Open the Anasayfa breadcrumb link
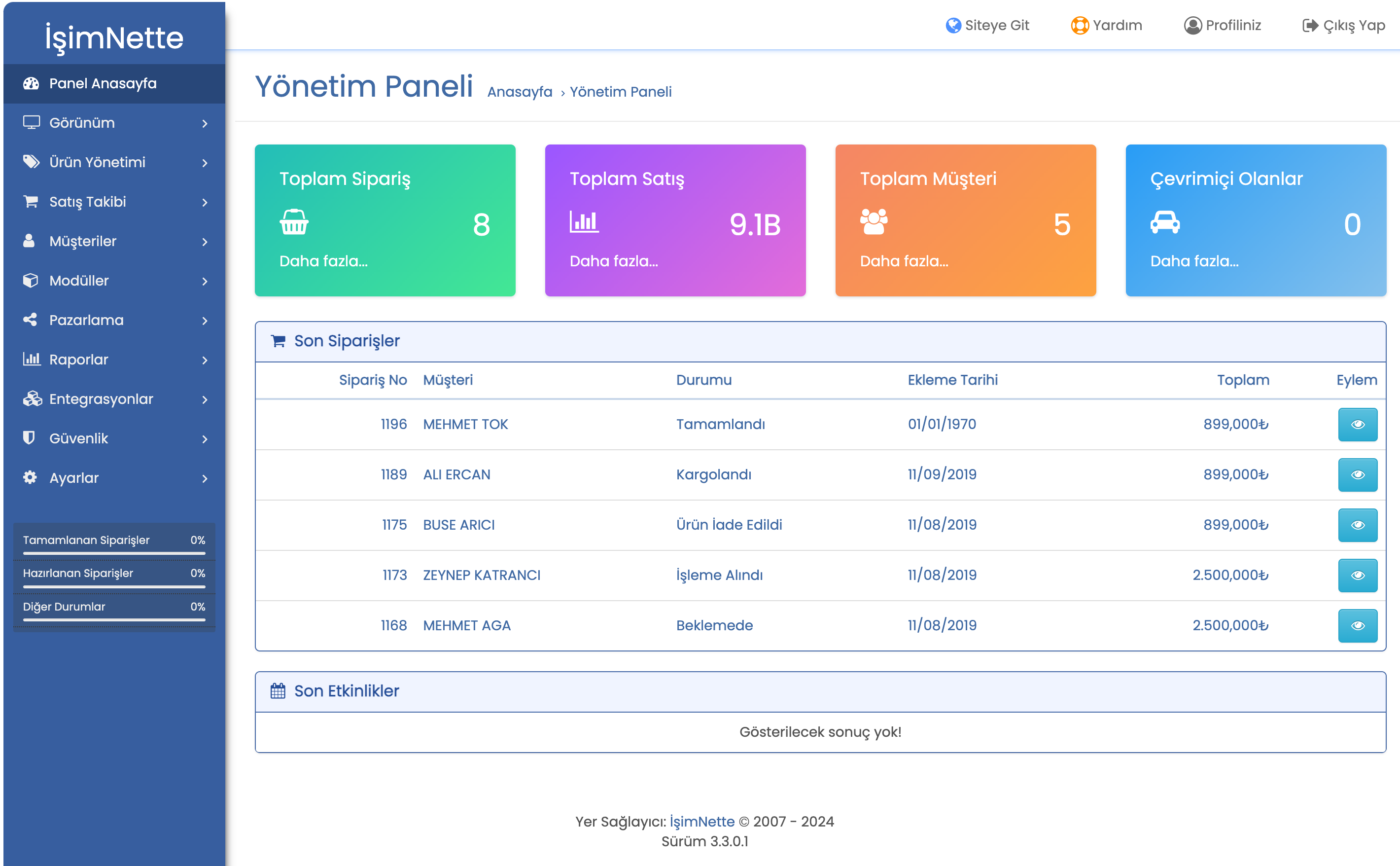The height and width of the screenshot is (866, 1400). tap(520, 92)
